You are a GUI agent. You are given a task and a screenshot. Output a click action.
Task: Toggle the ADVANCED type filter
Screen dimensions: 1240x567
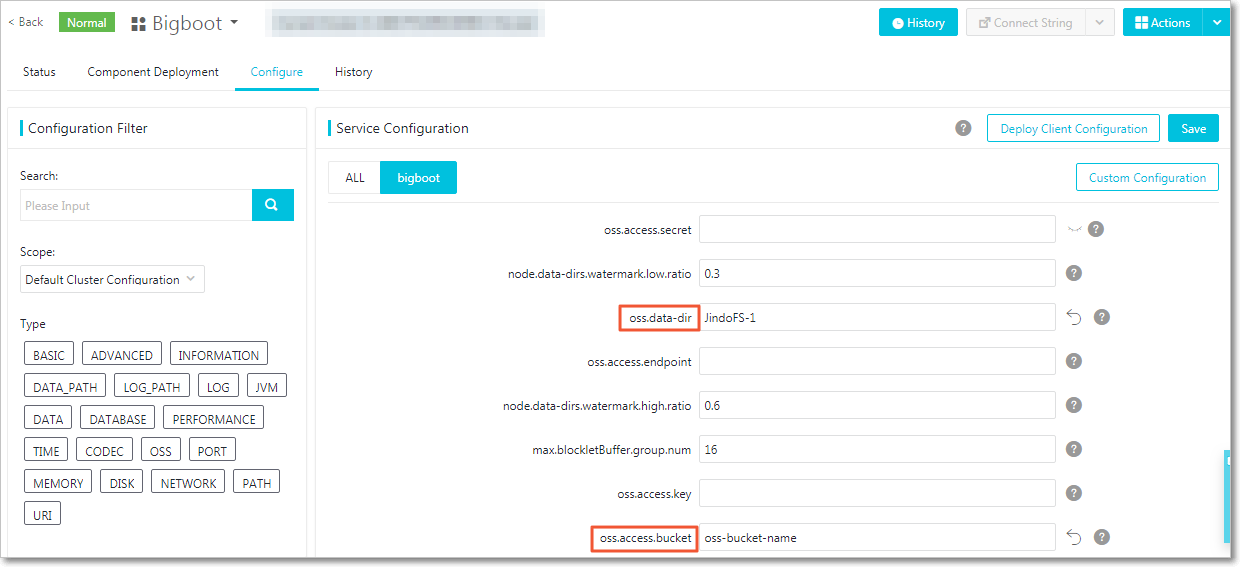click(122, 355)
